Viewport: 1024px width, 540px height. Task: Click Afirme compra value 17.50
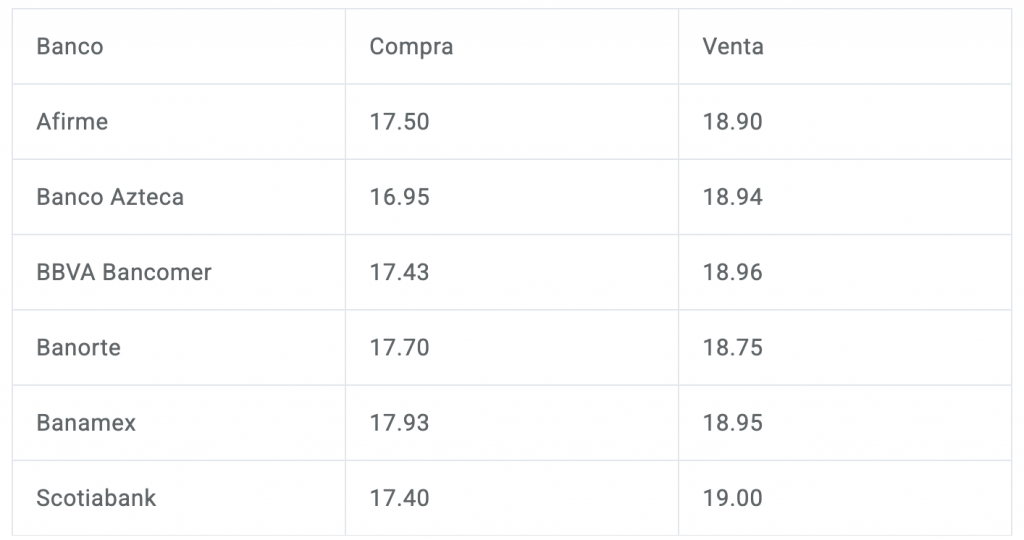(x=399, y=122)
